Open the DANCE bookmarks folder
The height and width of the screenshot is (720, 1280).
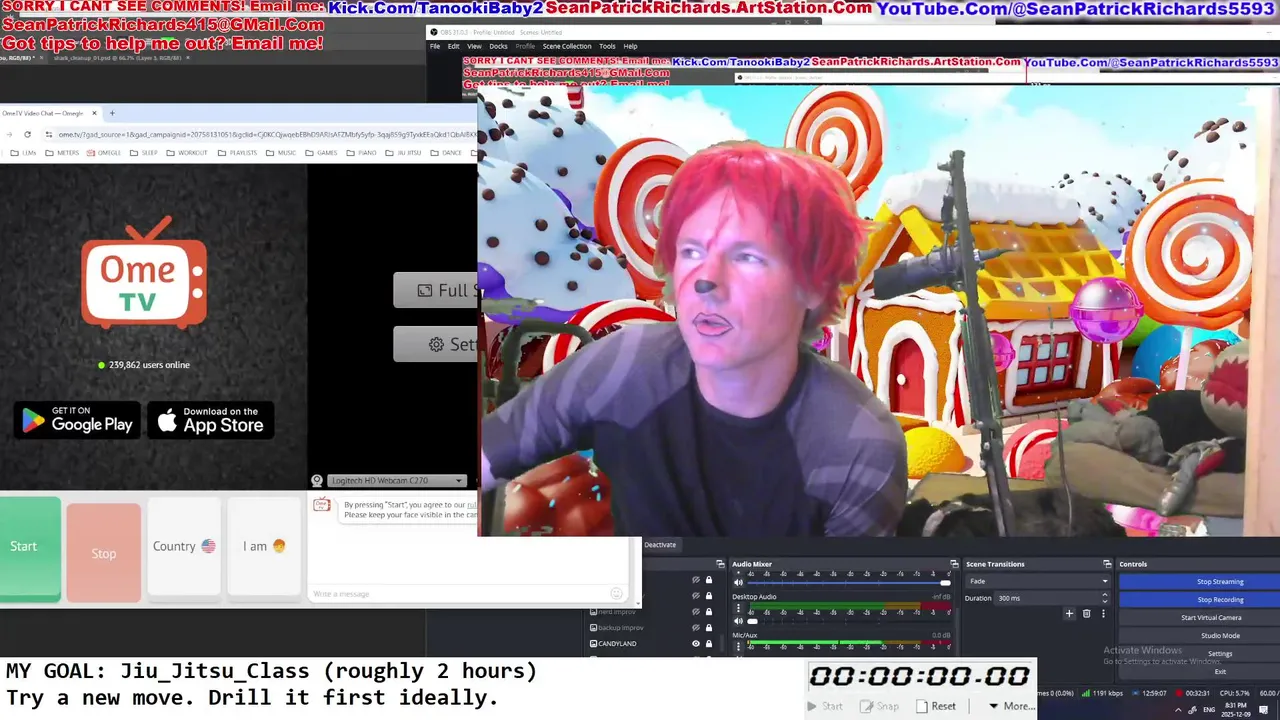click(x=446, y=153)
